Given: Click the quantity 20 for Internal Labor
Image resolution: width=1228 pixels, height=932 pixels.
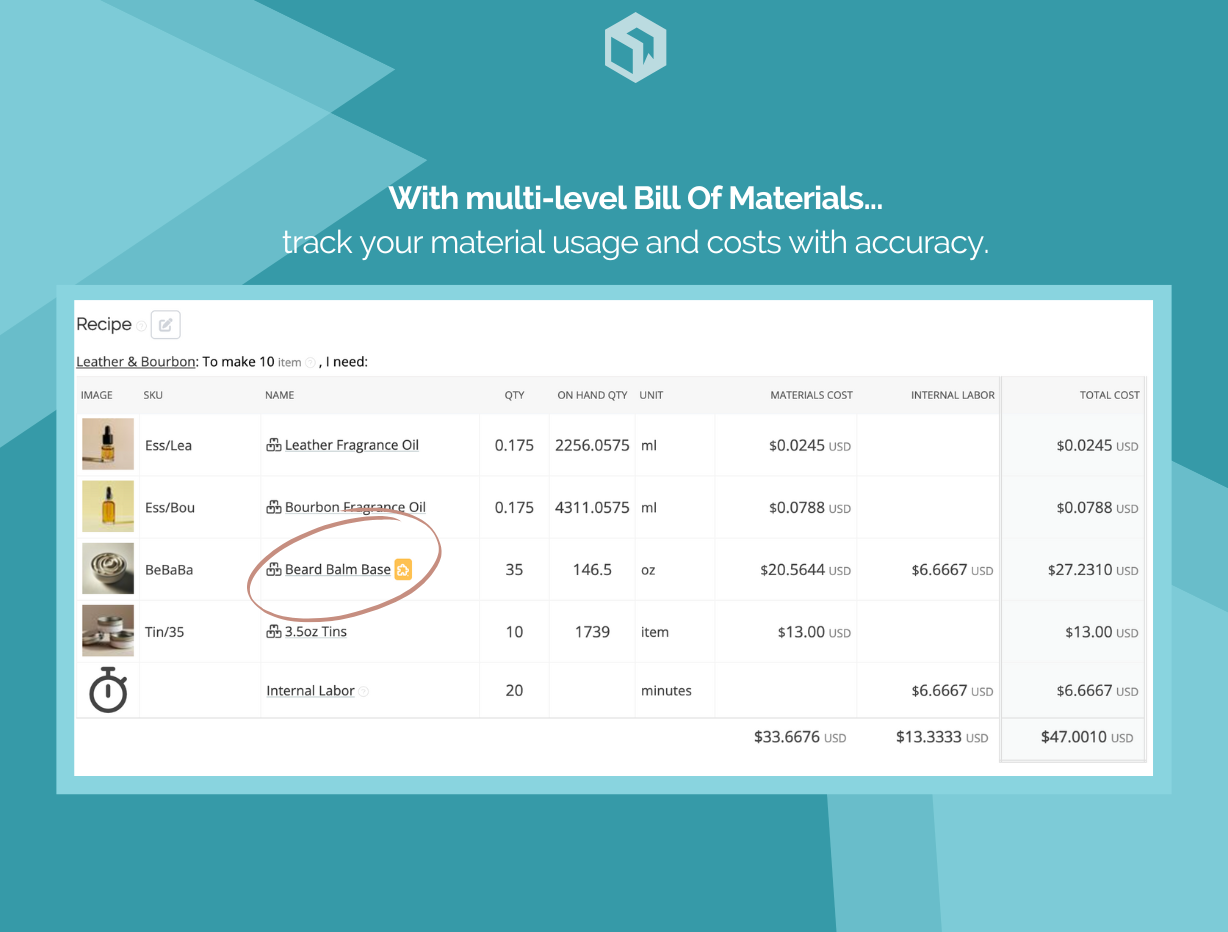Looking at the screenshot, I should pyautogui.click(x=514, y=690).
